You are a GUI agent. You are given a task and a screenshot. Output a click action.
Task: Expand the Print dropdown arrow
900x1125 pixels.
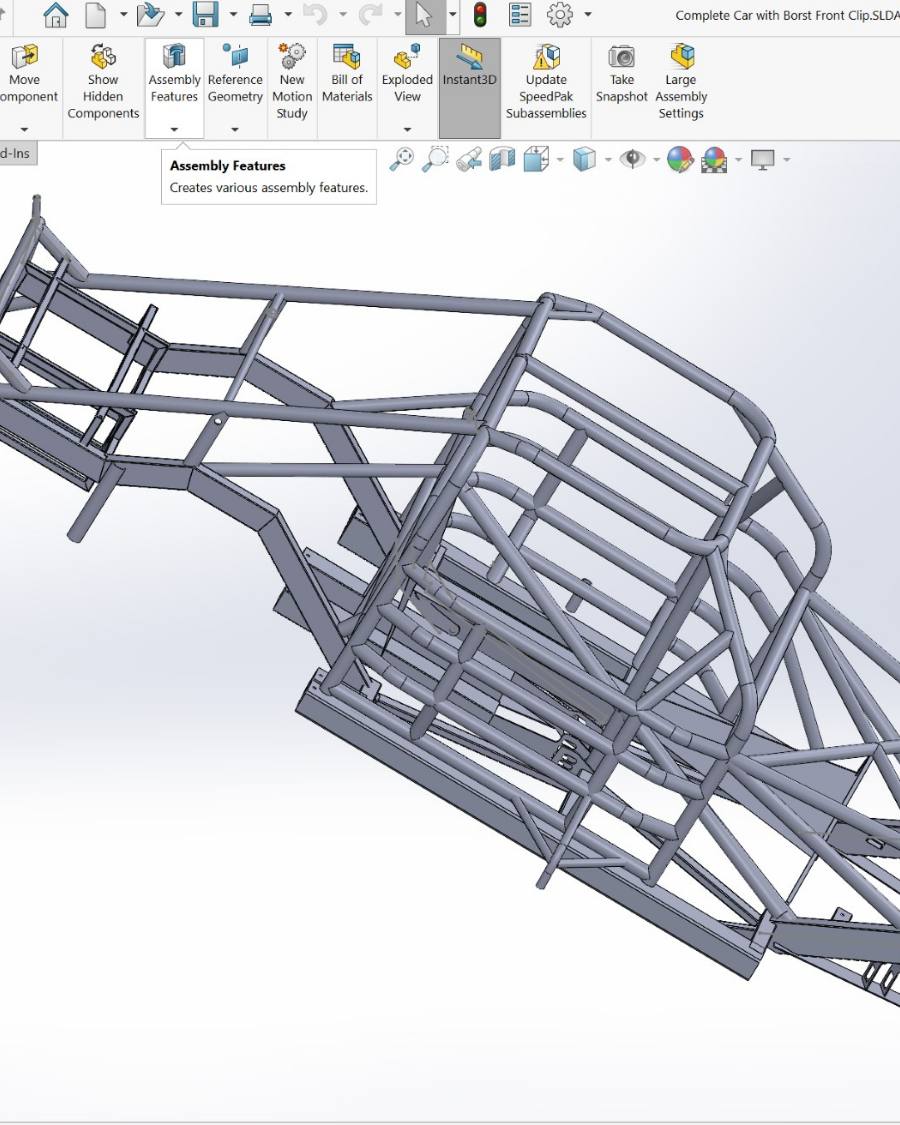288,14
